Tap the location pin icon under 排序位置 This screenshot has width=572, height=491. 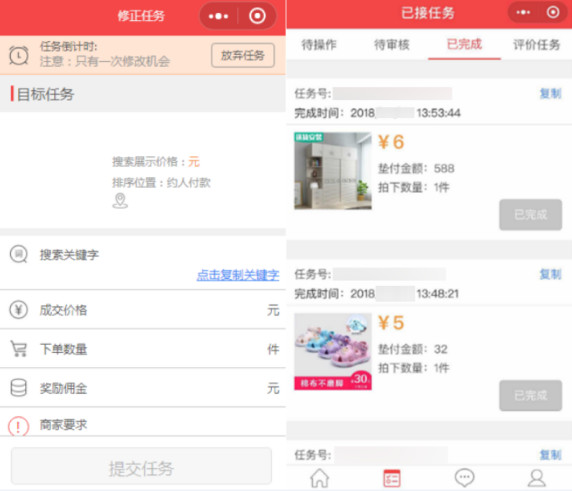pos(120,201)
